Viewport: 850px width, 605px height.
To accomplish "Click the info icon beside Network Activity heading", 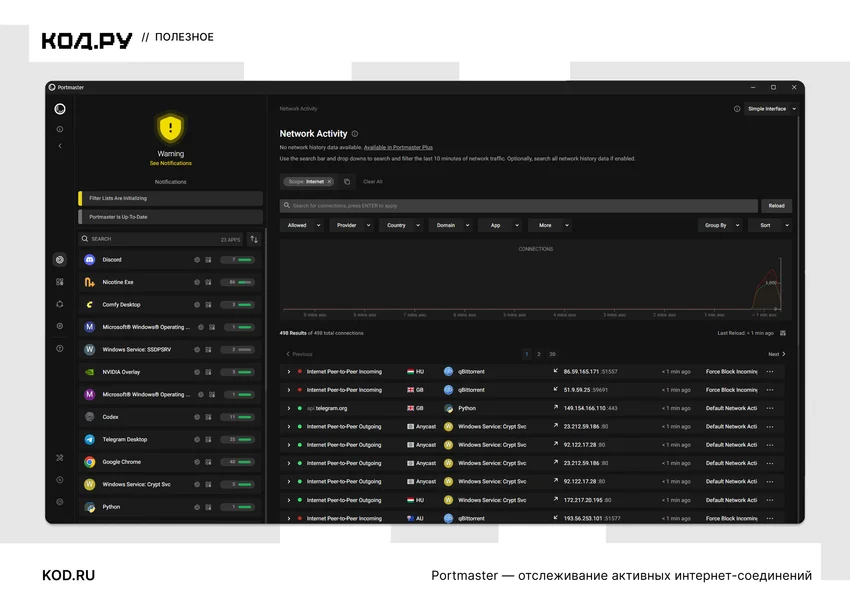I will (355, 134).
